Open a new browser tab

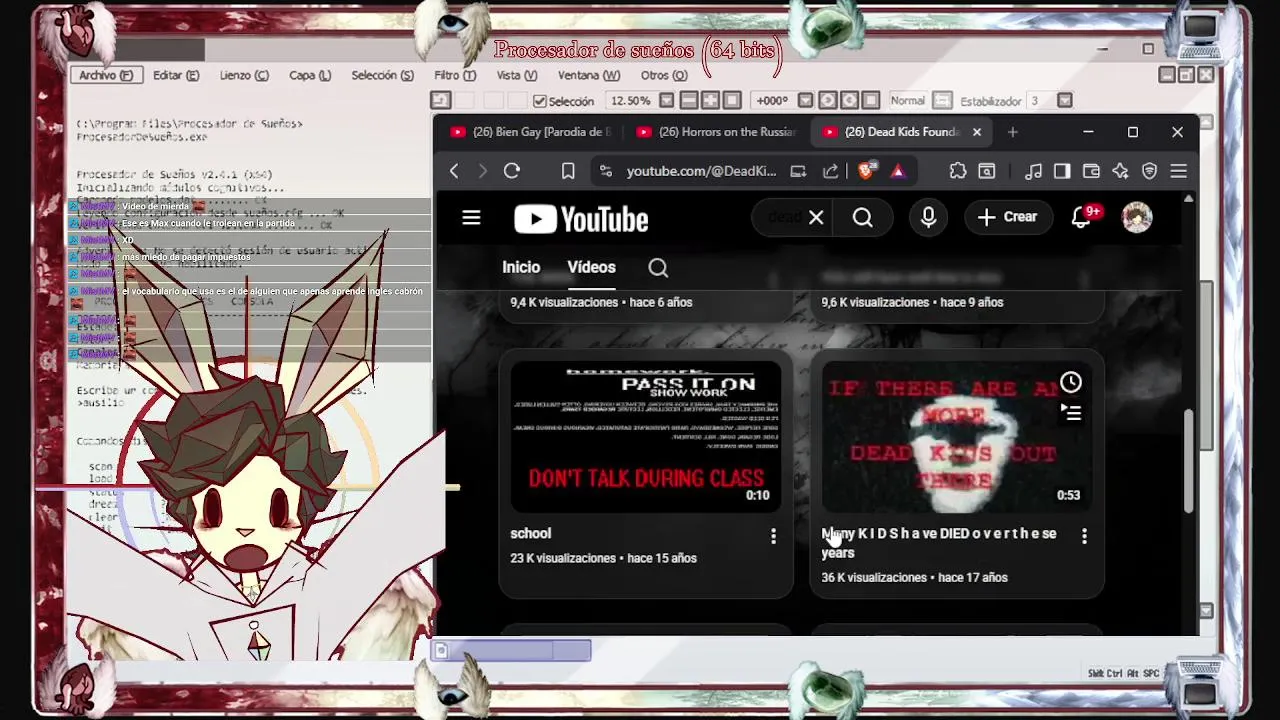tap(1012, 132)
